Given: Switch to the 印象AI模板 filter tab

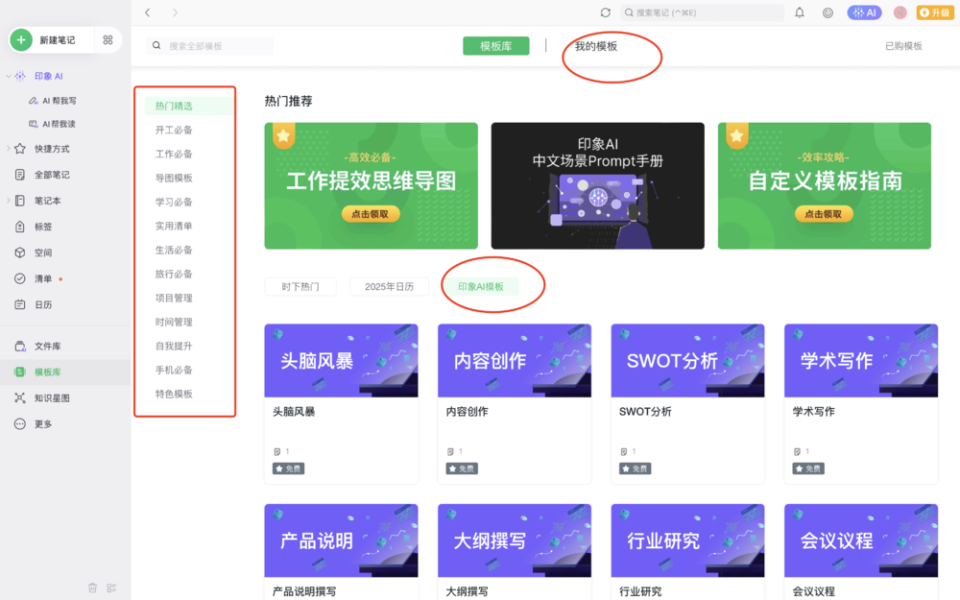Looking at the screenshot, I should (481, 287).
